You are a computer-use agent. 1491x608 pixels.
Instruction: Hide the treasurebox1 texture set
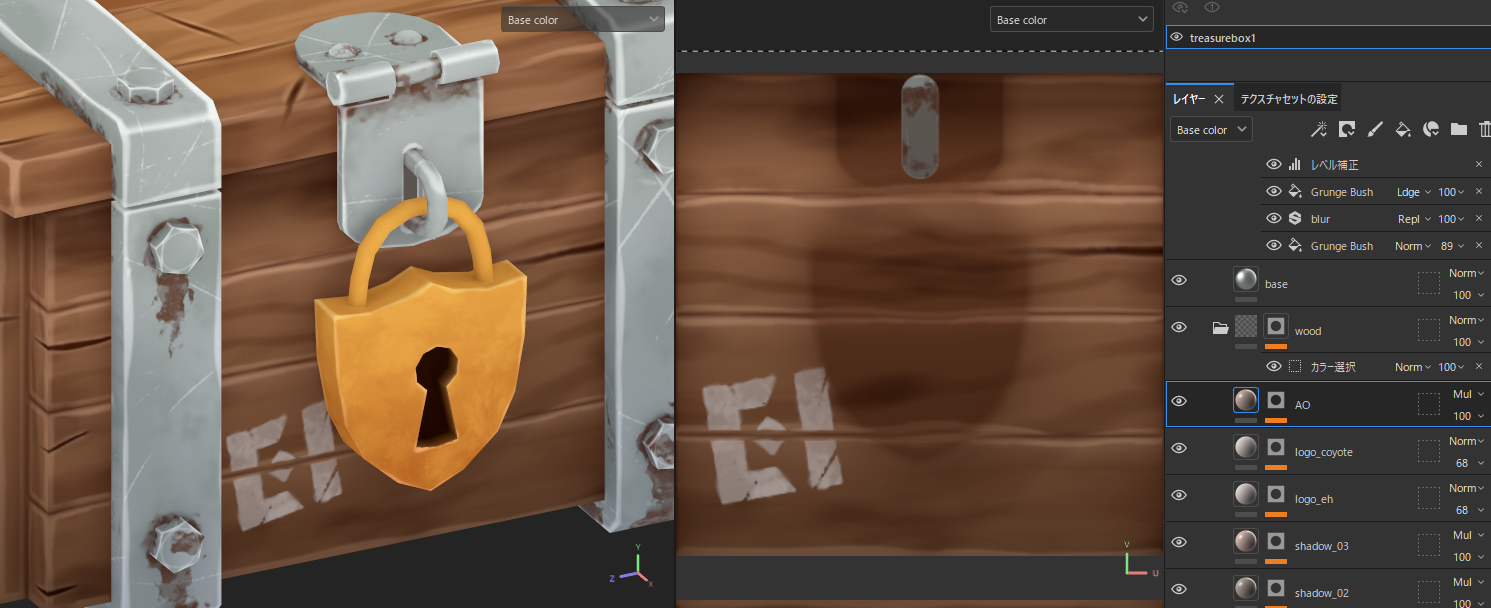coord(1177,37)
